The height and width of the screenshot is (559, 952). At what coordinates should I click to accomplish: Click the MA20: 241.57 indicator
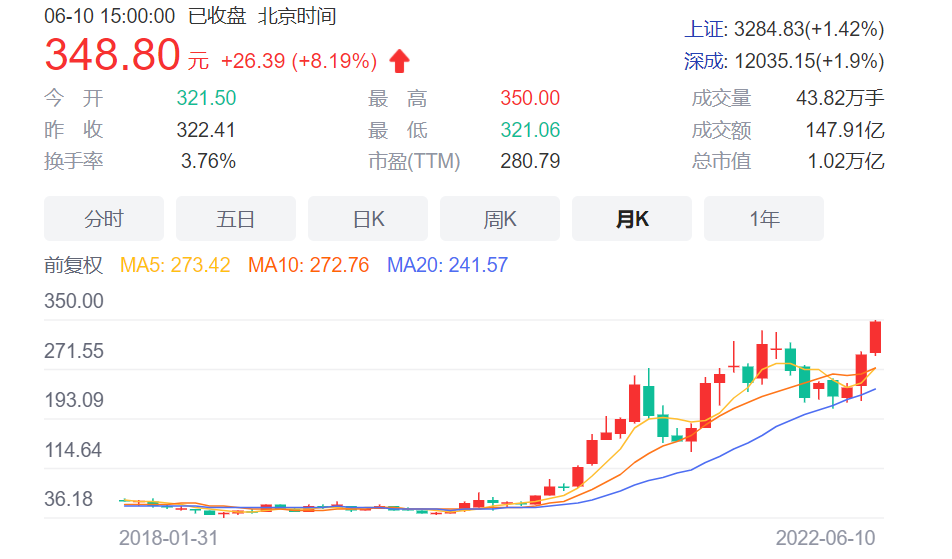(447, 265)
